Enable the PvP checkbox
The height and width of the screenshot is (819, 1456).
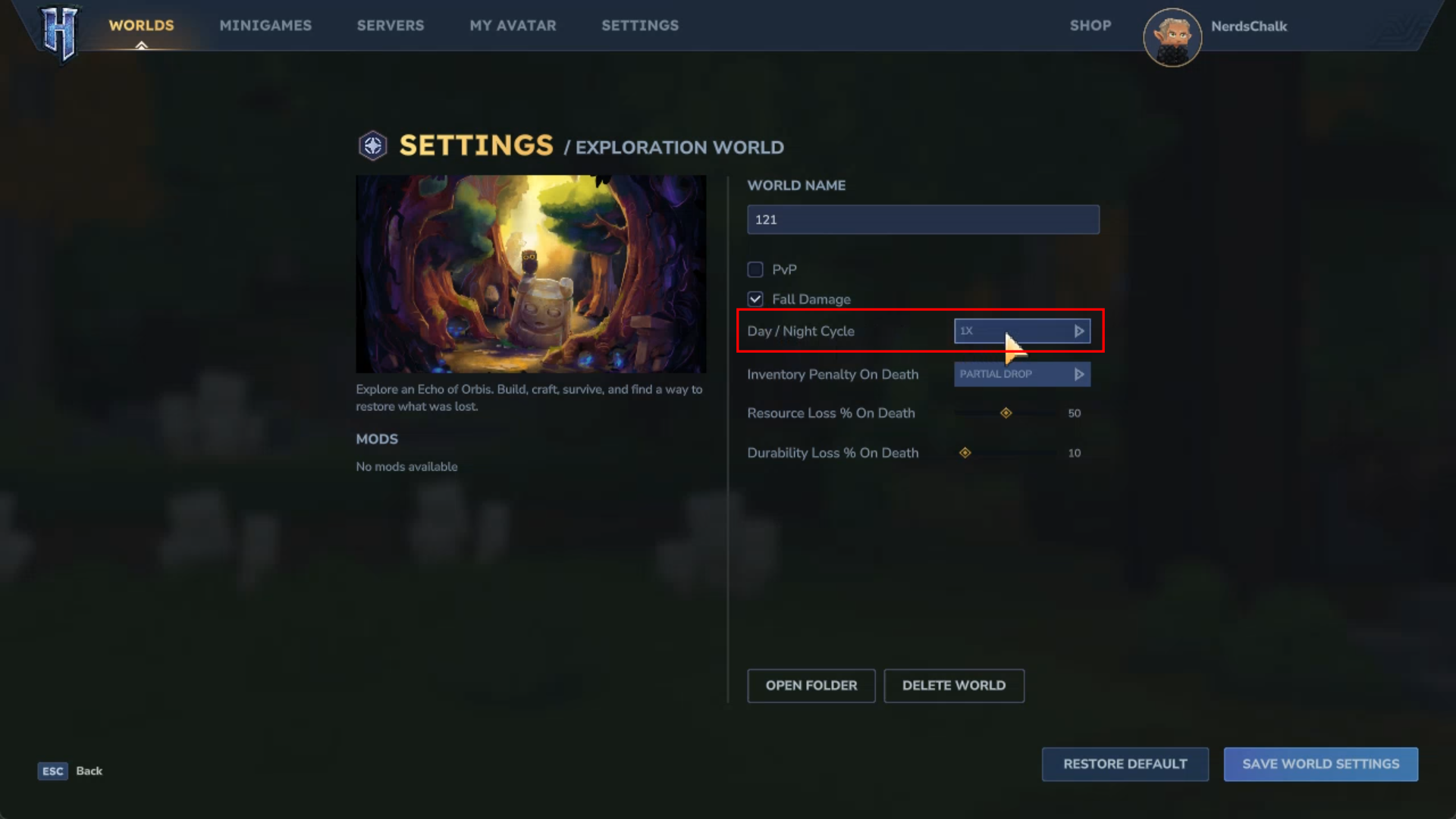[x=755, y=269]
